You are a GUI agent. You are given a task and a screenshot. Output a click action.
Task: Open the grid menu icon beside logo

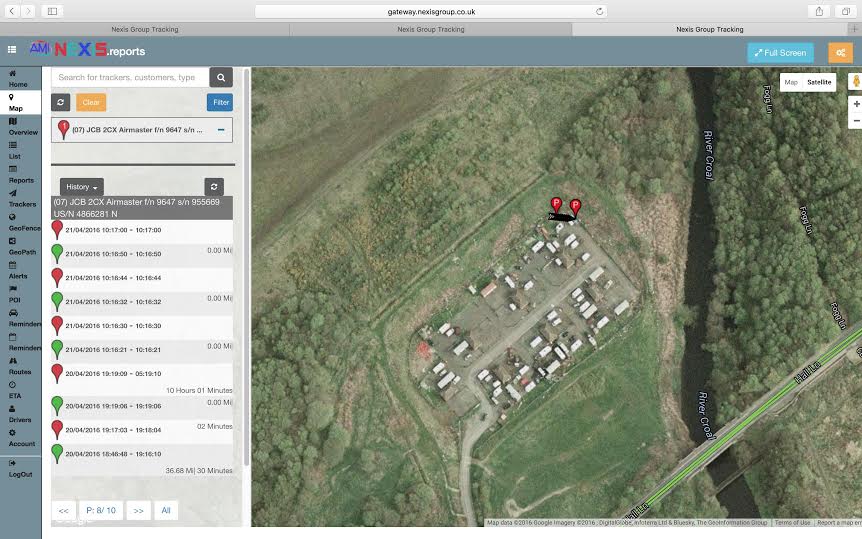point(12,50)
